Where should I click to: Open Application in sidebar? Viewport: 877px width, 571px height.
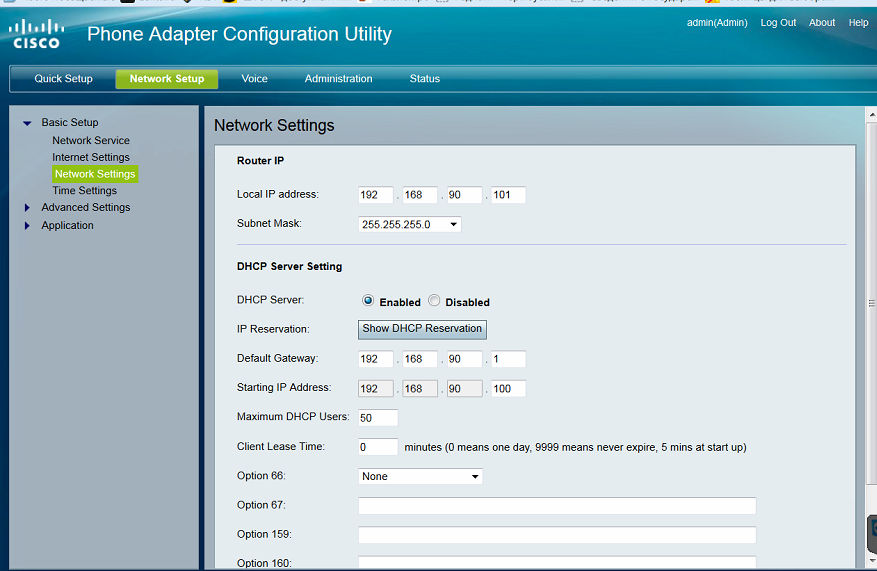[67, 225]
